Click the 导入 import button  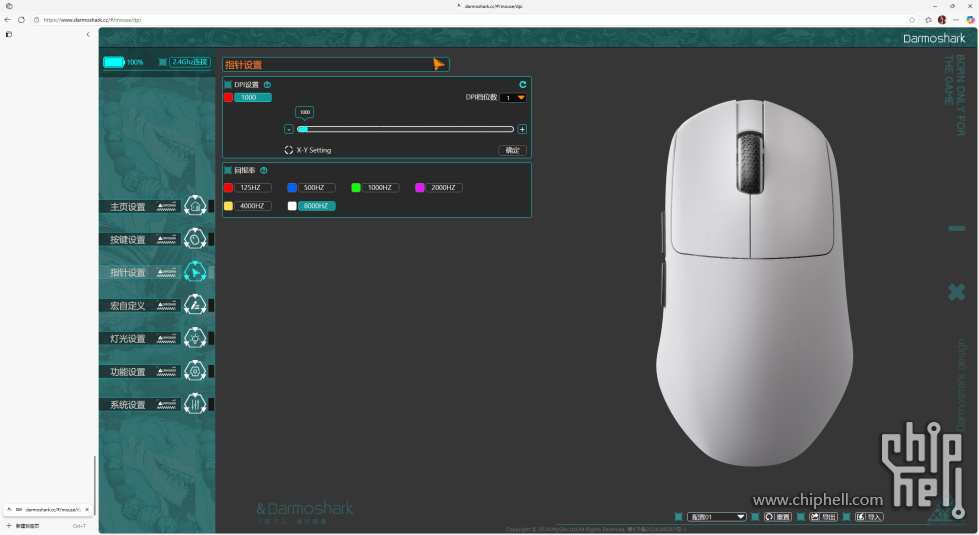pyautogui.click(x=869, y=517)
